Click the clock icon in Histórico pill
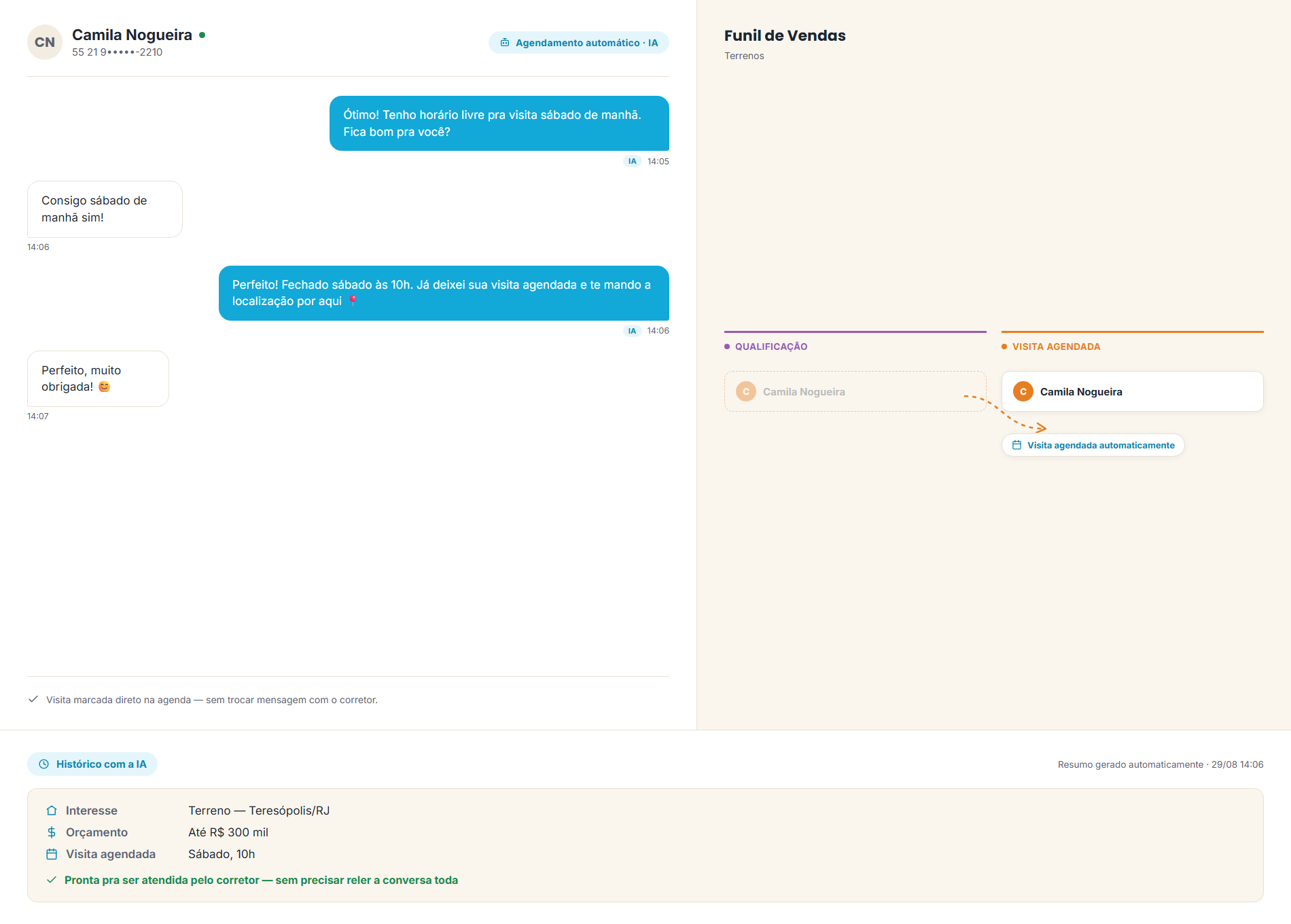Screen dimensions: 1291x924 point(44,764)
